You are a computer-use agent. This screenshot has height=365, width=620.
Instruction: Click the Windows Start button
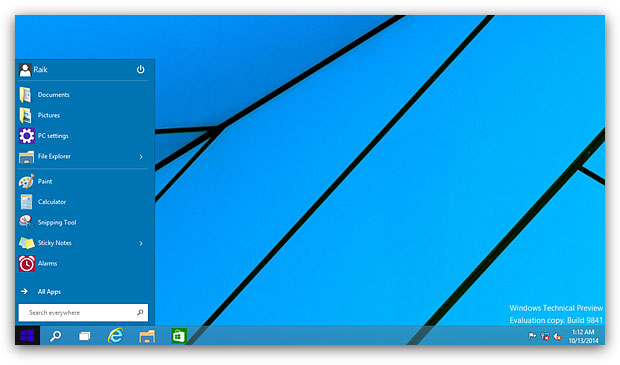pos(27,336)
